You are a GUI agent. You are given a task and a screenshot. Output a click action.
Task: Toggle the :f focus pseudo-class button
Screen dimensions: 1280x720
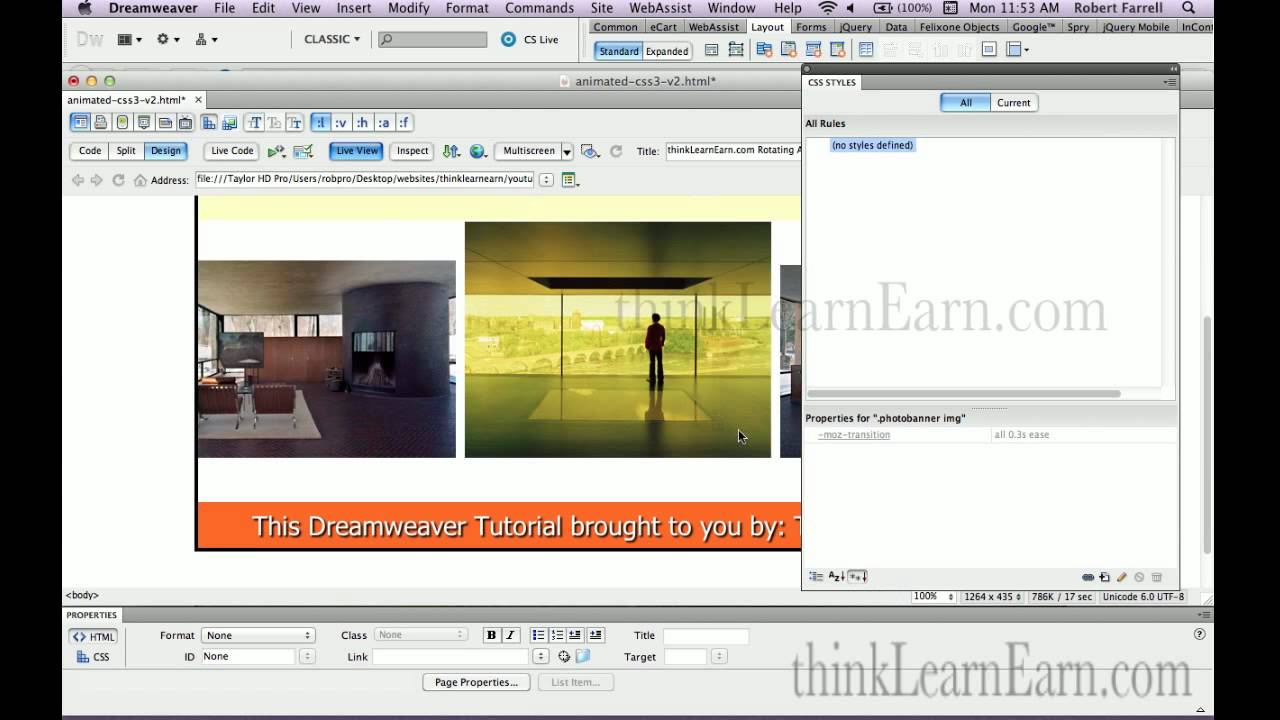[x=404, y=123]
